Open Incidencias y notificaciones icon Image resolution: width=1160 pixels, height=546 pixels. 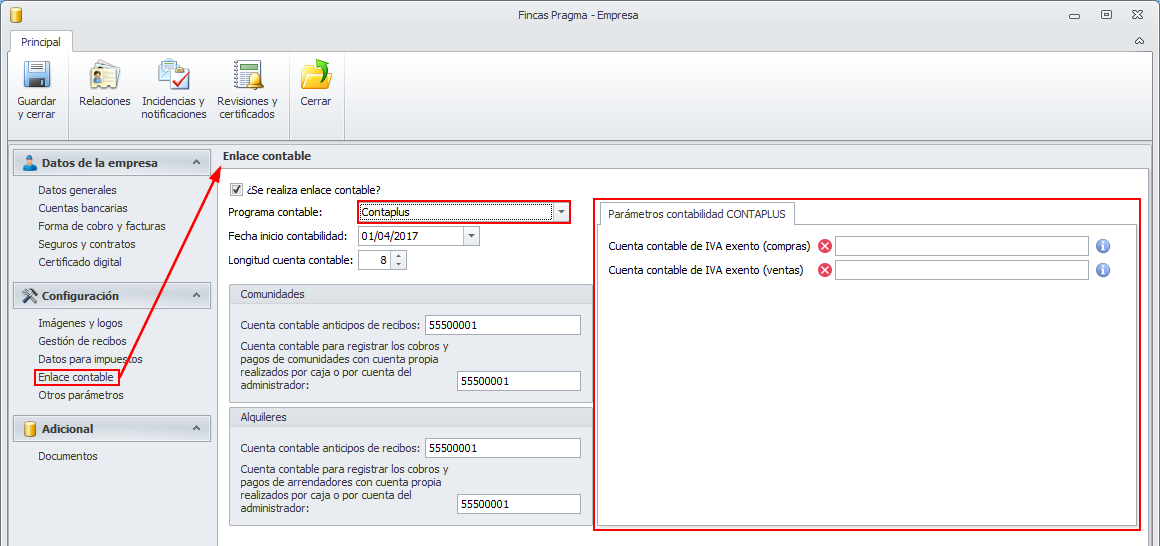pyautogui.click(x=174, y=74)
